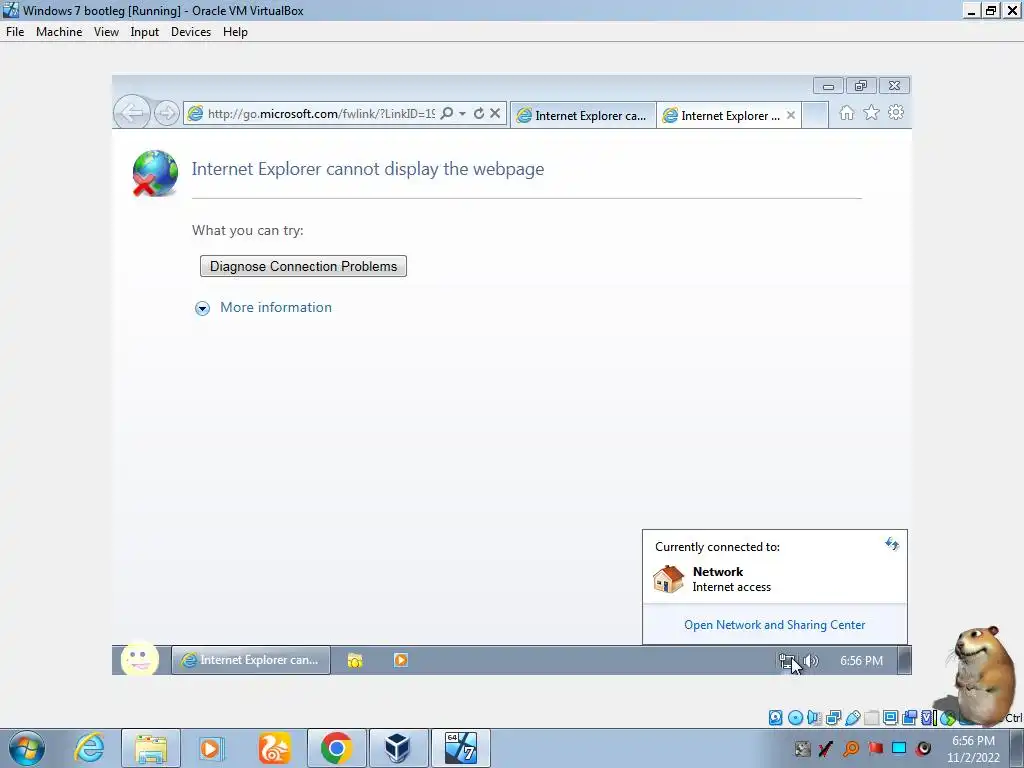Open the VirtualBox View menu
Viewport: 1024px width, 768px height.
[106, 31]
